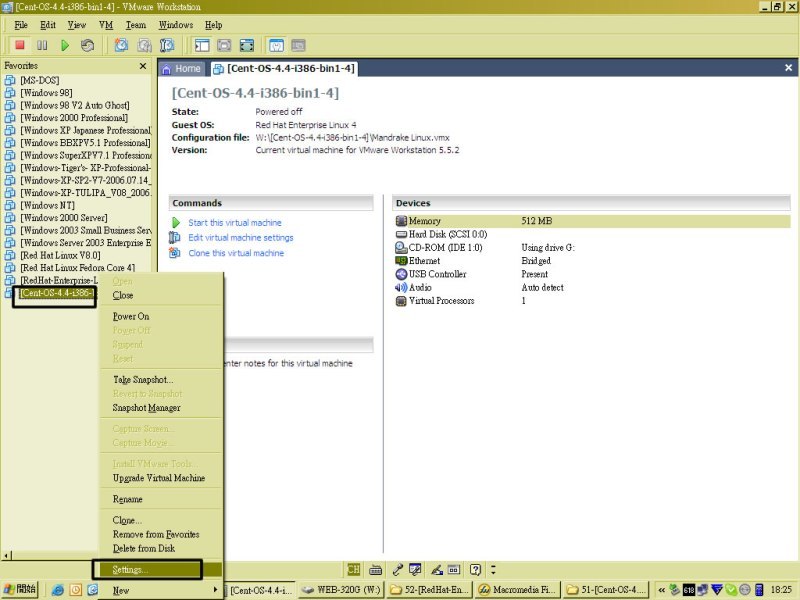This screenshot has height=600, width=800.
Task: Switch to the Home tab
Action: tap(182, 69)
